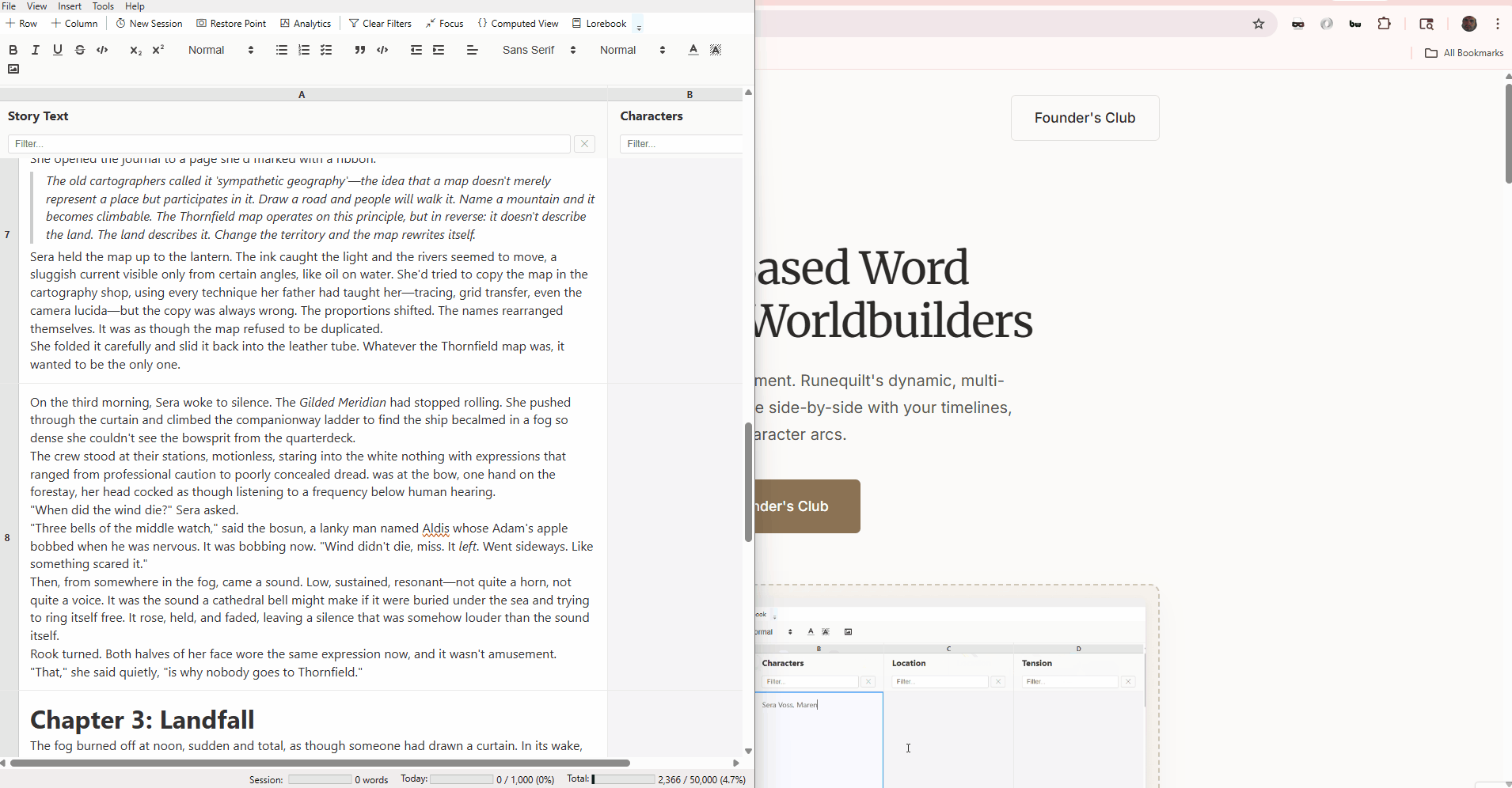
Task: Open the Tools menu
Action: 103,6
